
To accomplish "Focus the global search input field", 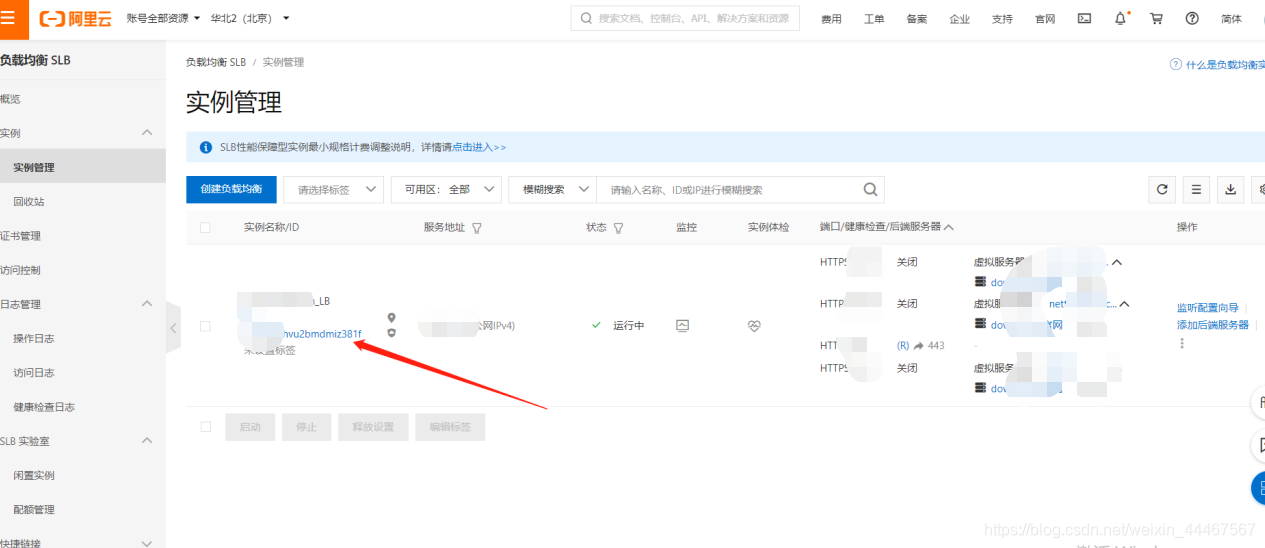I will click(x=685, y=18).
